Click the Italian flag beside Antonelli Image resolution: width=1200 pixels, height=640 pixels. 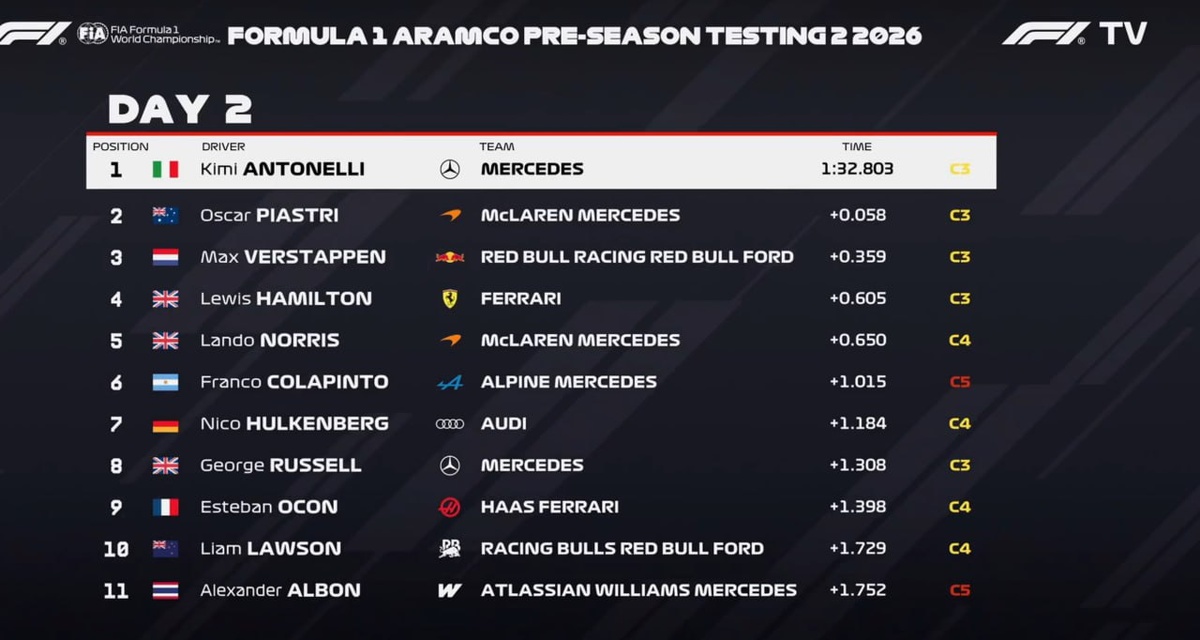pyautogui.click(x=165, y=169)
